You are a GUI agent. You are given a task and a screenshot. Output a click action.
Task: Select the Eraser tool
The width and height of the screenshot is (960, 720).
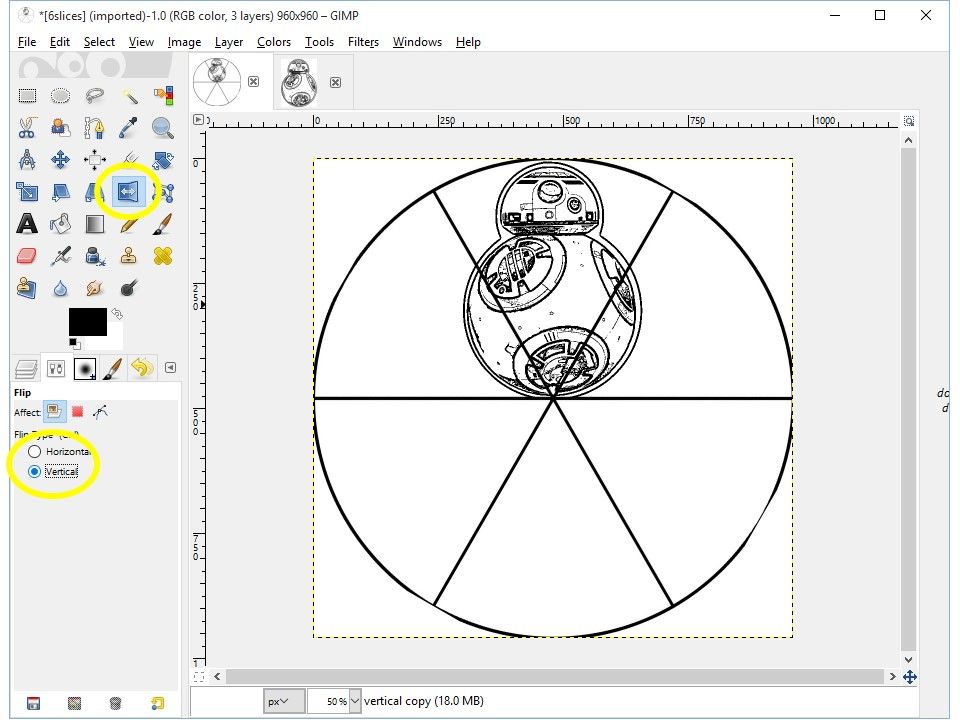[27, 256]
